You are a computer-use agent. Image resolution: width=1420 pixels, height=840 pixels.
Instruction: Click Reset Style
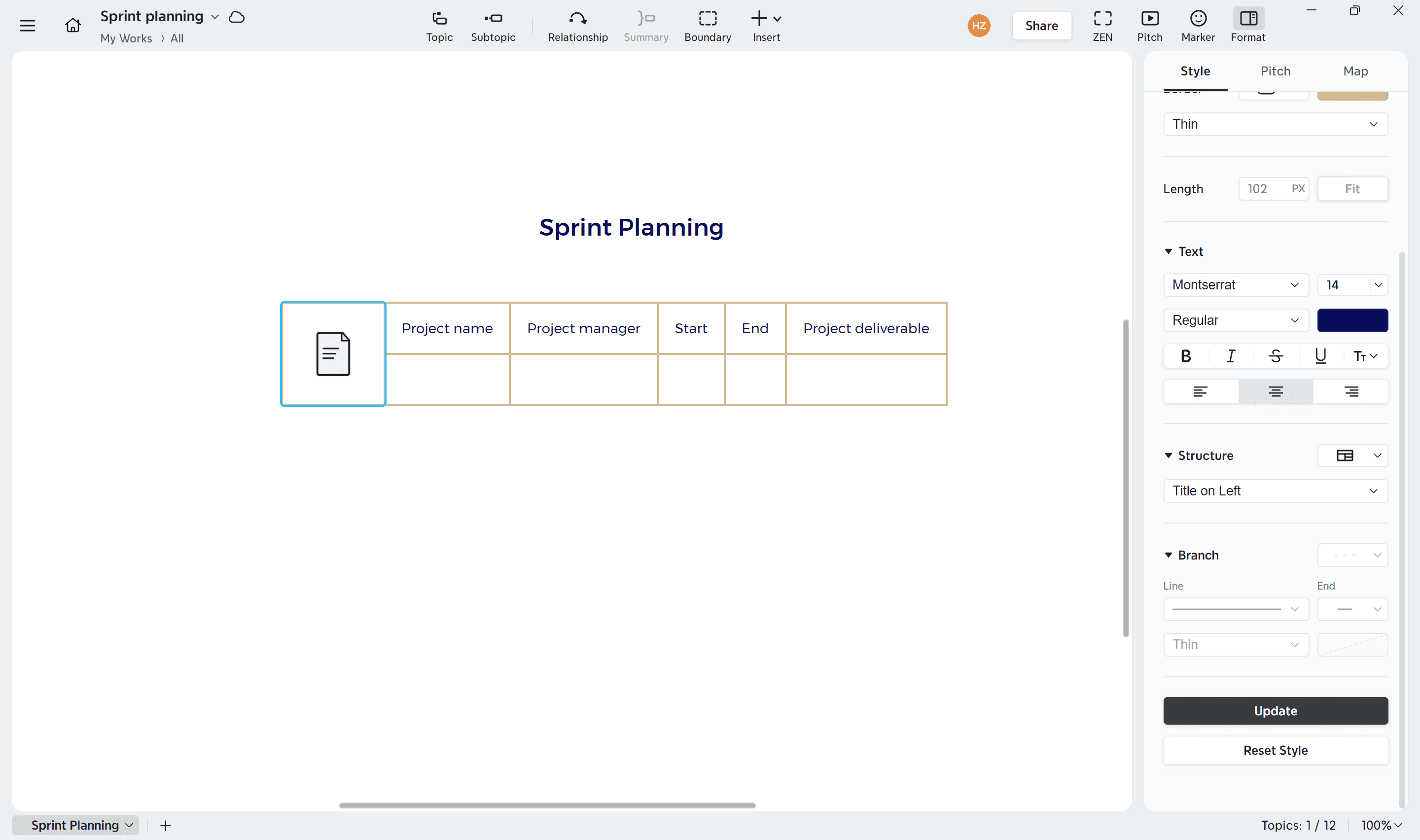pos(1275,750)
